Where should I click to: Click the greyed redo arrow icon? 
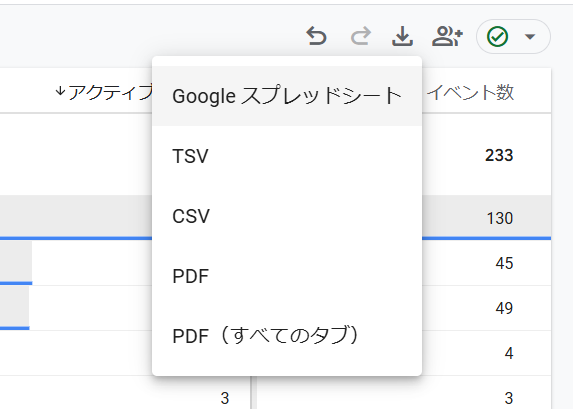[x=361, y=36]
